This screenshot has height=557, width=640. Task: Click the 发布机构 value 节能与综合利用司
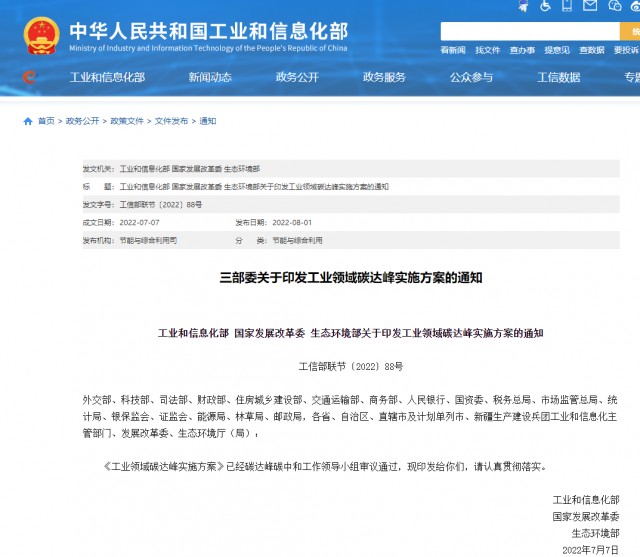coord(148,241)
